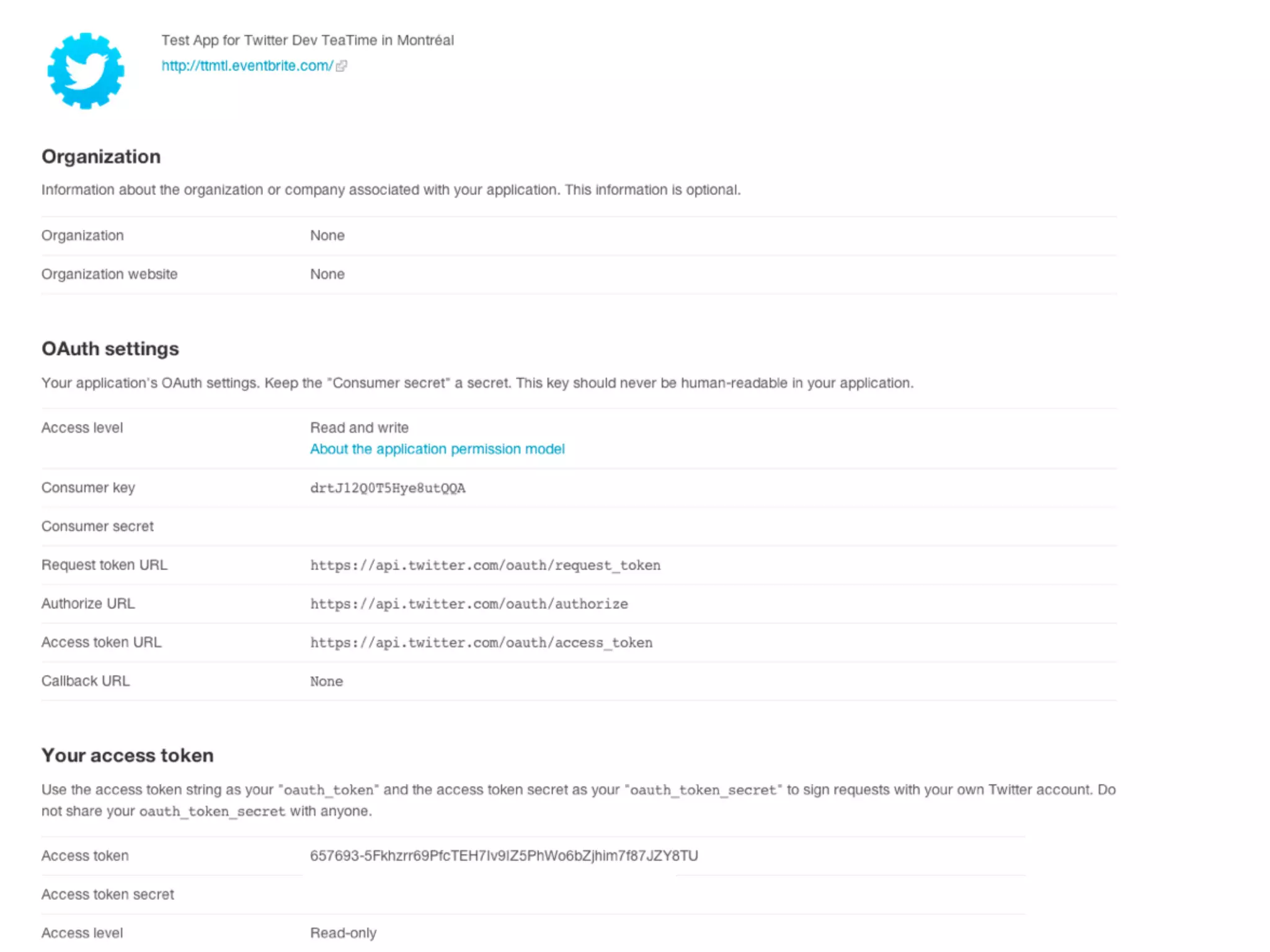Select the request_token URL value
This screenshot has width=1270, height=952.
point(485,565)
